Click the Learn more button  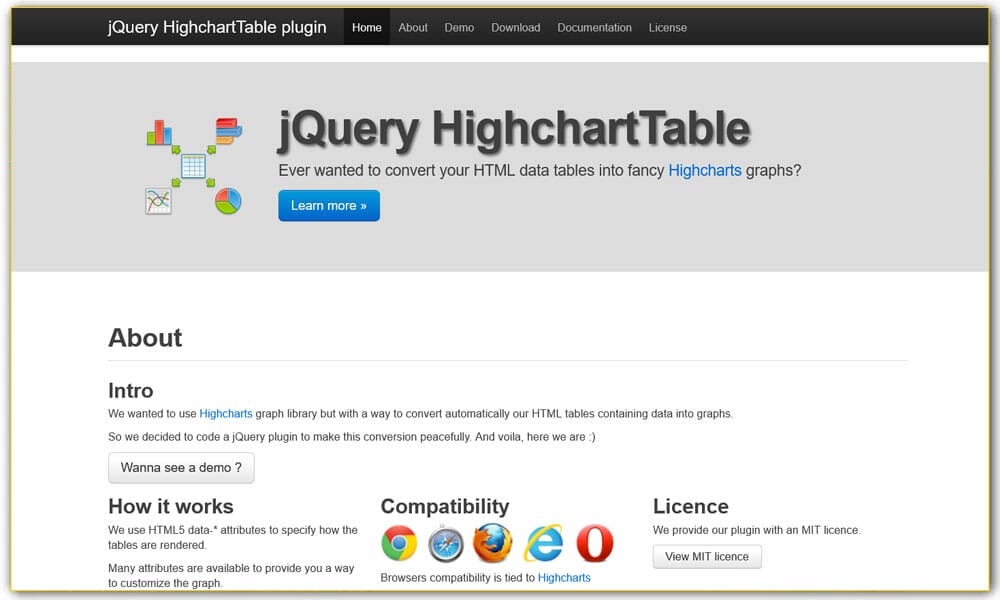[329, 205]
